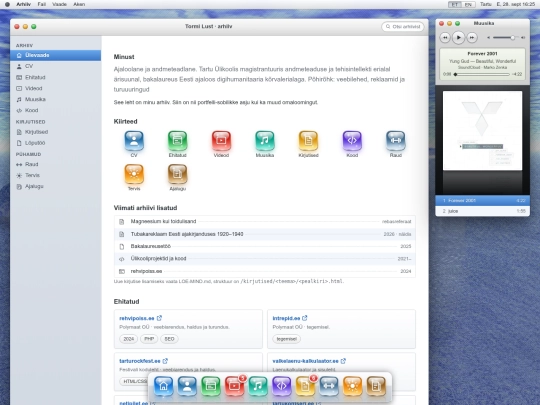The height and width of the screenshot is (405, 540).
Task: Skip to previous track in Muusika player
Action: click(x=445, y=37)
